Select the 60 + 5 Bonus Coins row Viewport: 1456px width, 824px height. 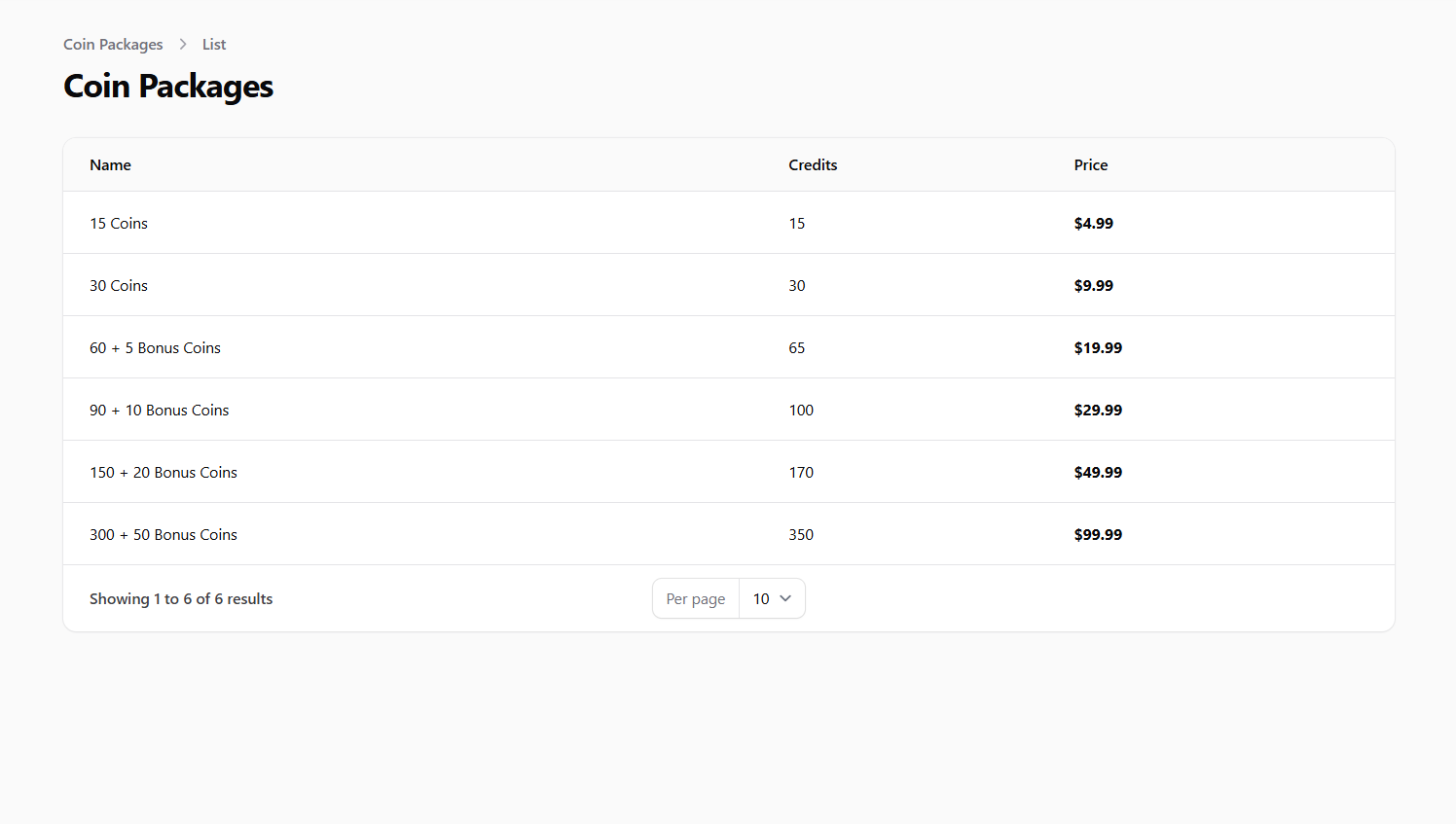point(155,347)
